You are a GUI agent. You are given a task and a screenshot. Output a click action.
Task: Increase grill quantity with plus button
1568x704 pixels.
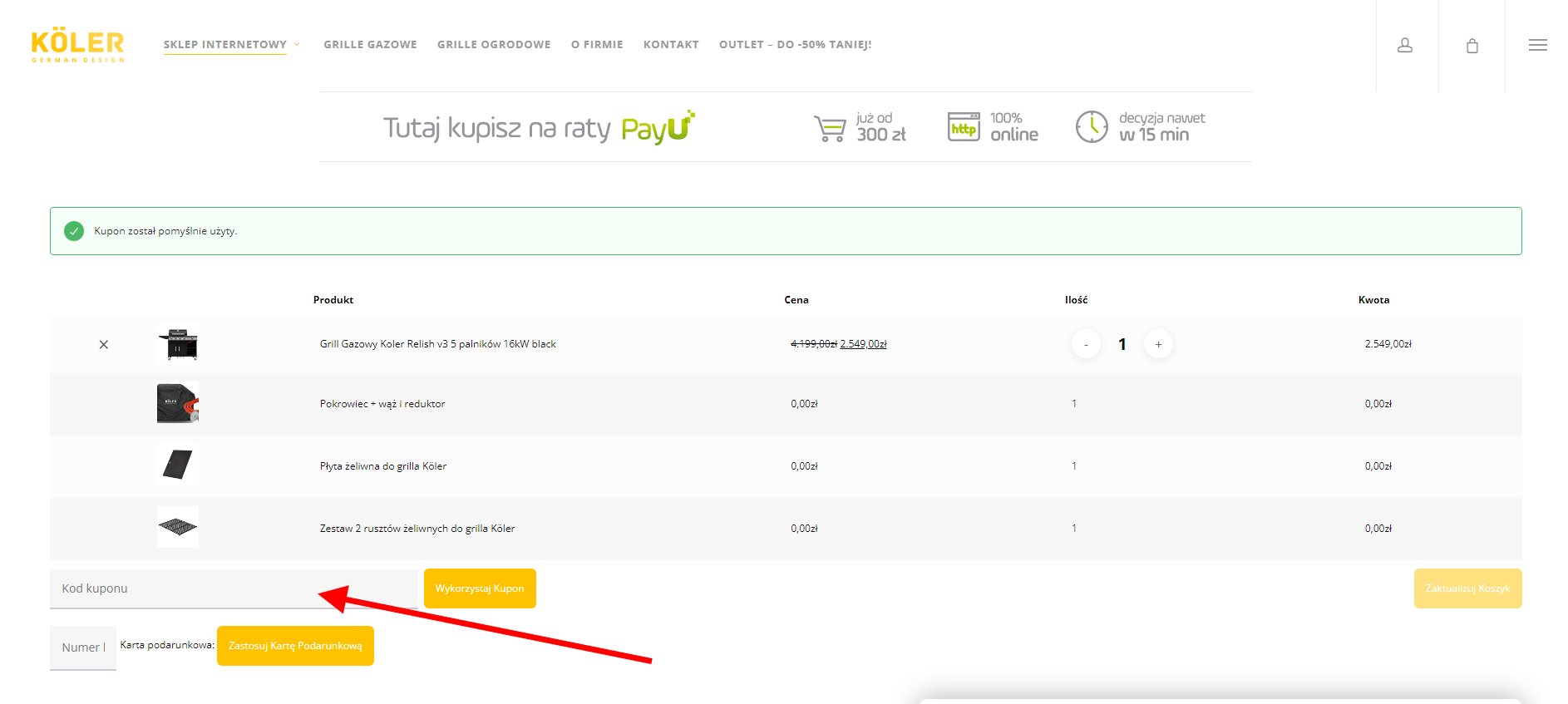(1158, 344)
